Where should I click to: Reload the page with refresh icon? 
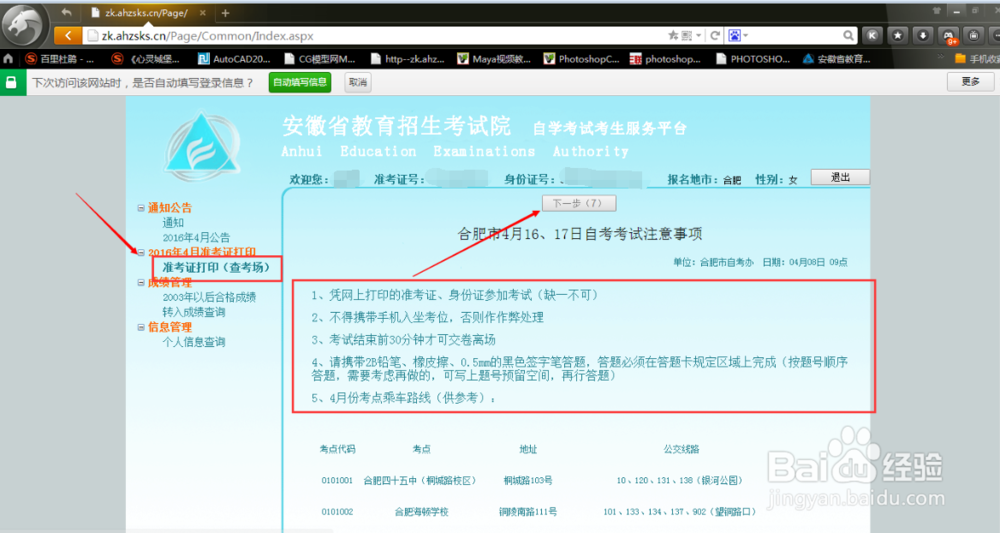715,36
